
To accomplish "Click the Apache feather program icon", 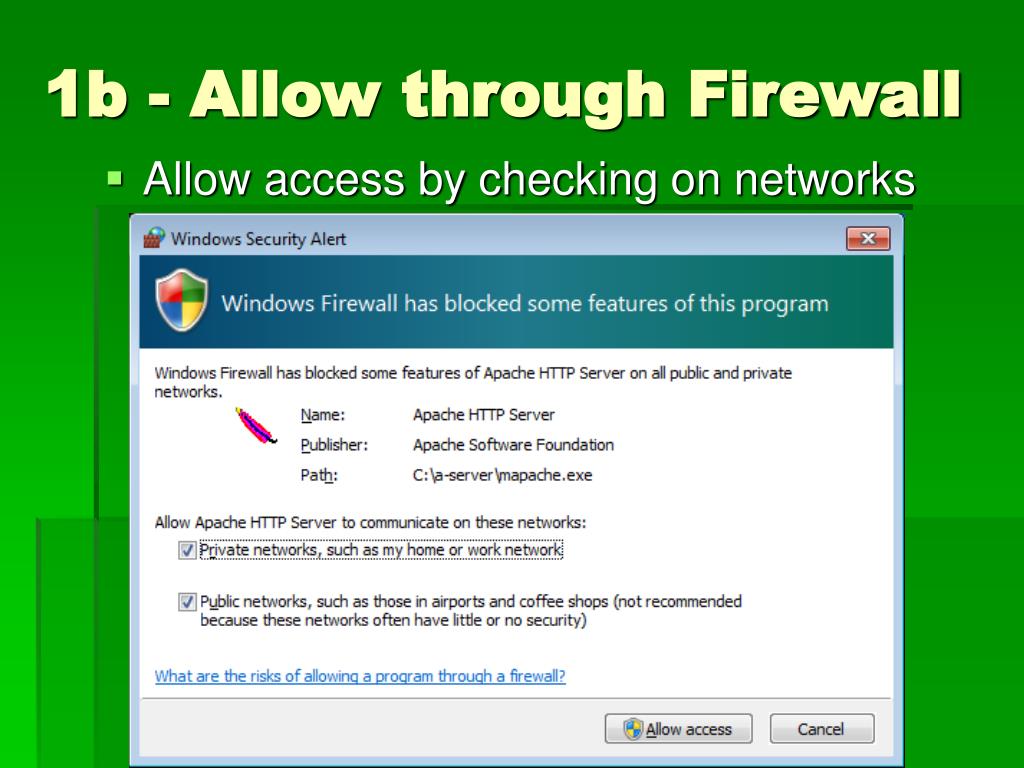I will [256, 426].
